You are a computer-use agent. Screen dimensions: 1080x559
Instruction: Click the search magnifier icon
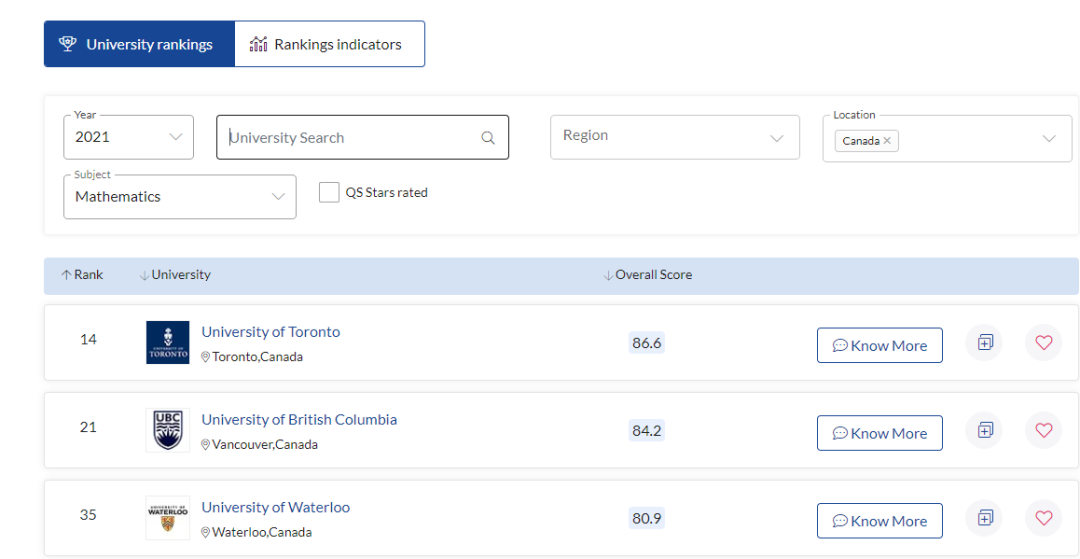coord(488,138)
